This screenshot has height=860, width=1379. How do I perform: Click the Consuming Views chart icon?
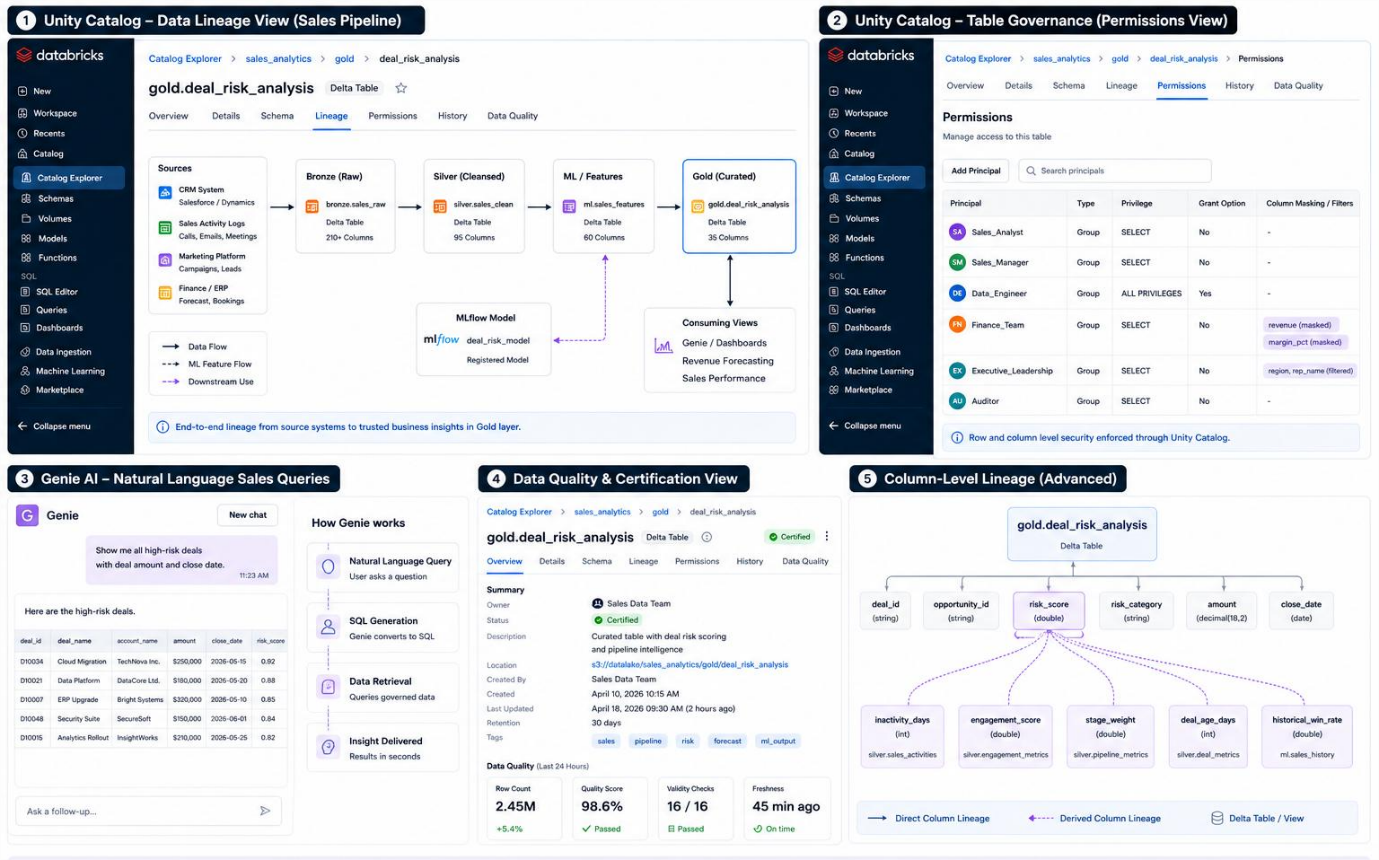coord(663,346)
